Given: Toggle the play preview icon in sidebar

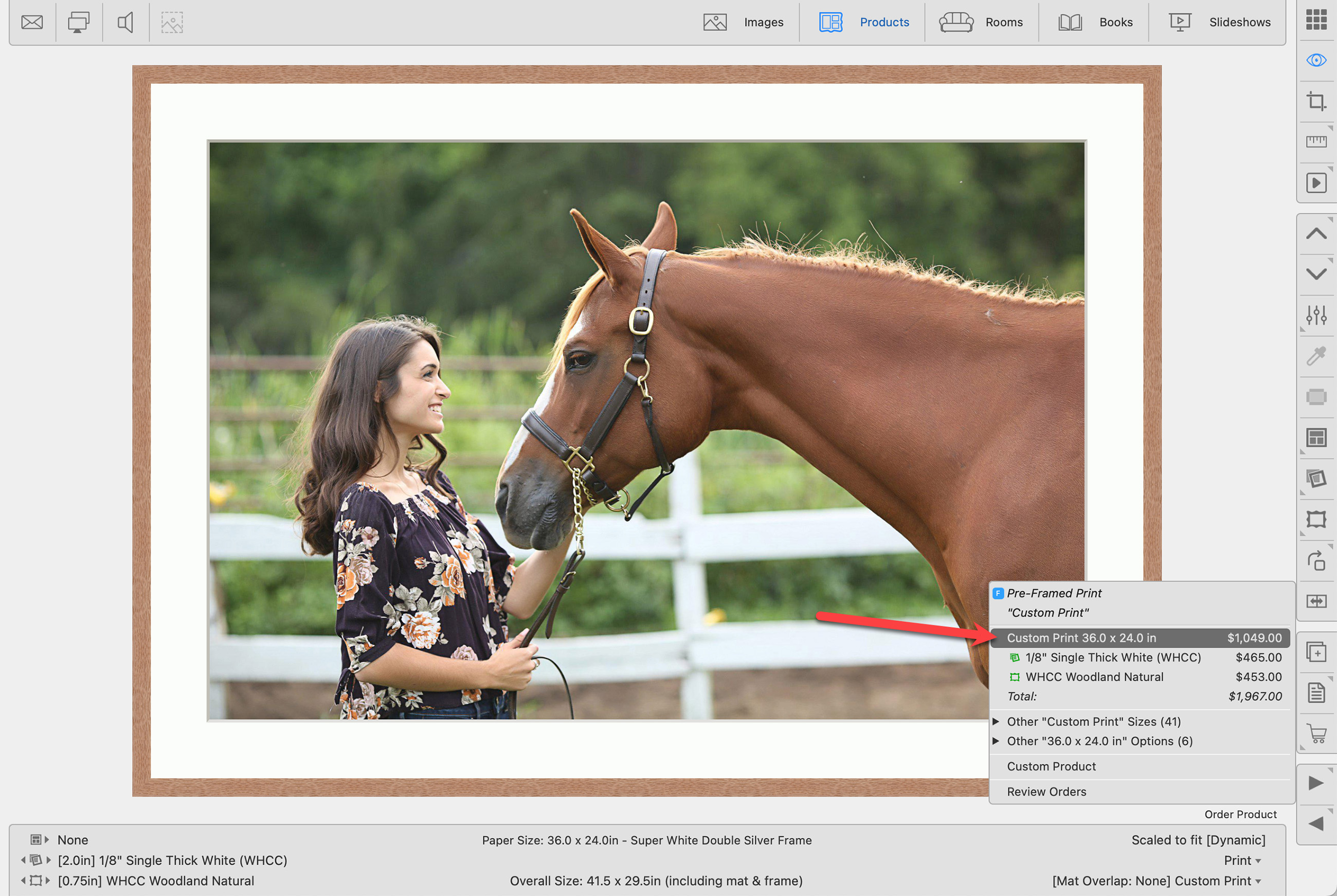Looking at the screenshot, I should tap(1316, 183).
